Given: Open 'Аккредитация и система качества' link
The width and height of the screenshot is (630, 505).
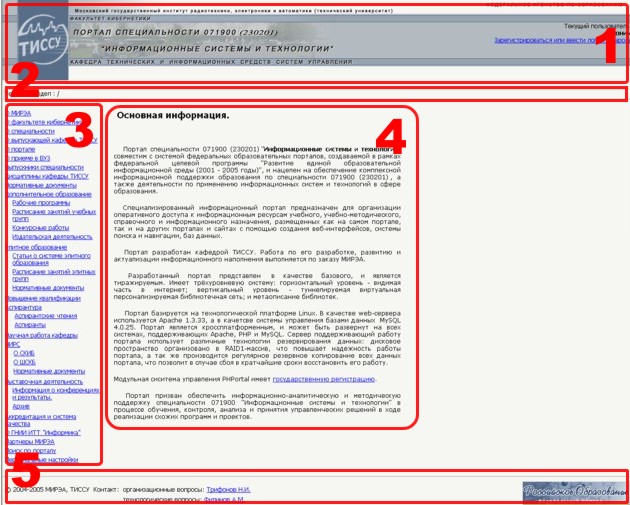Looking at the screenshot, I should (42, 420).
